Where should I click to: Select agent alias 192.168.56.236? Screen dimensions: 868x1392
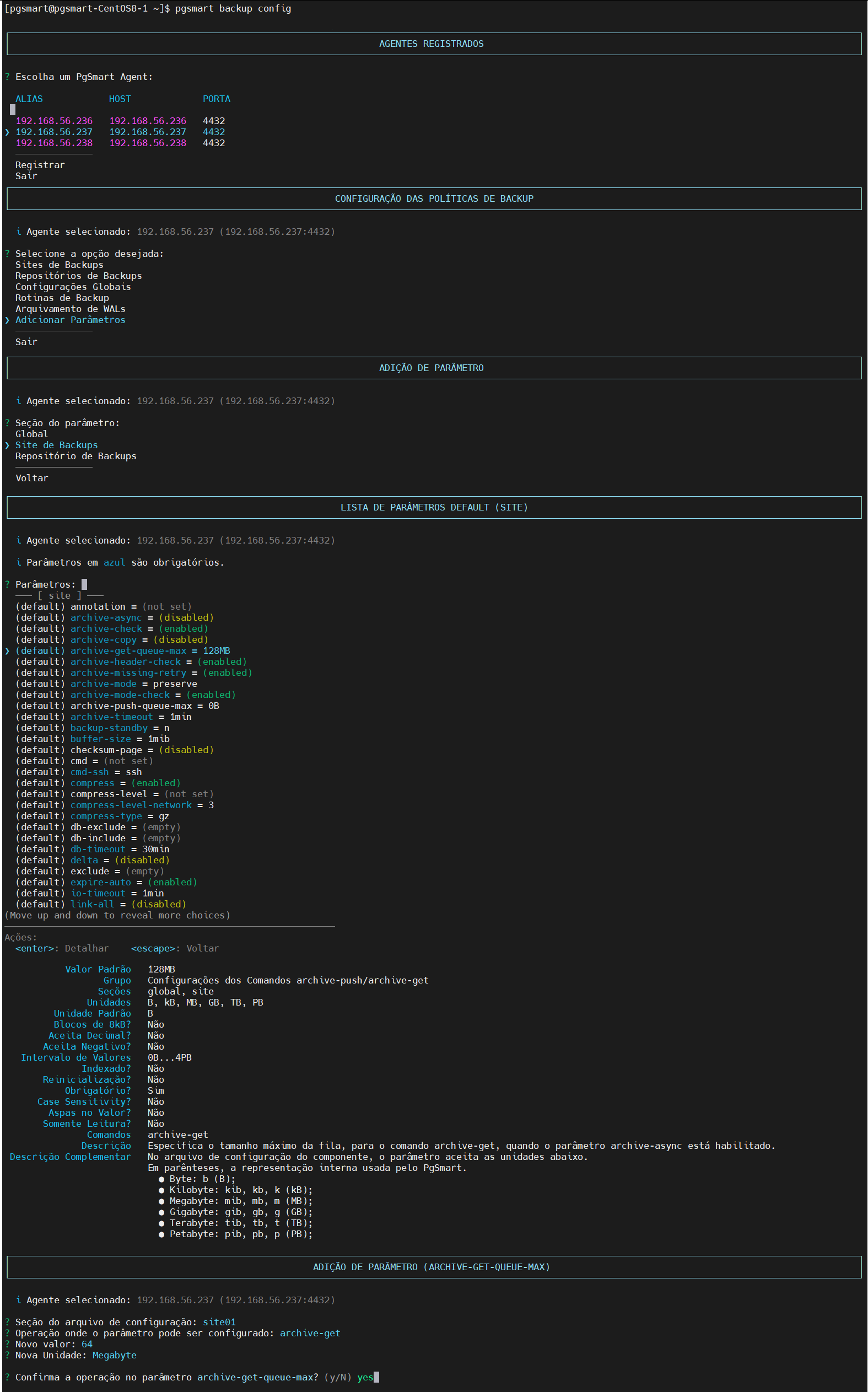coord(54,121)
